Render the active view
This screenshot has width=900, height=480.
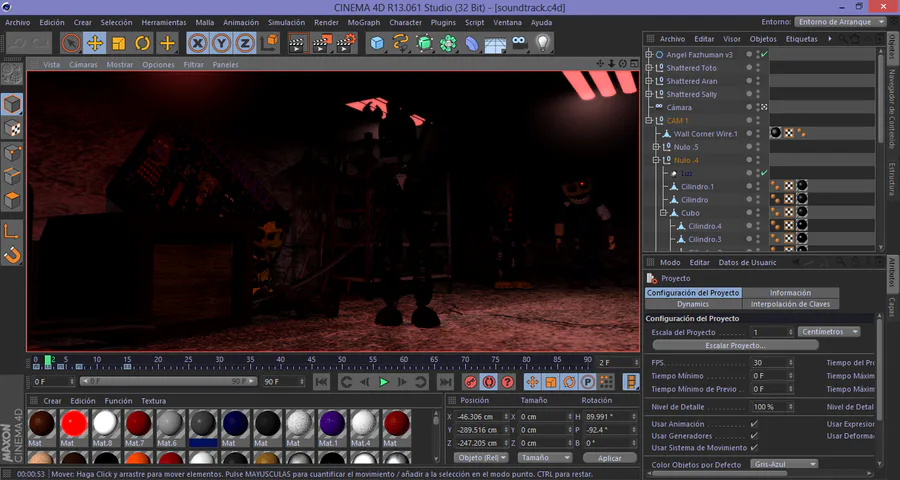pyautogui.click(x=297, y=43)
